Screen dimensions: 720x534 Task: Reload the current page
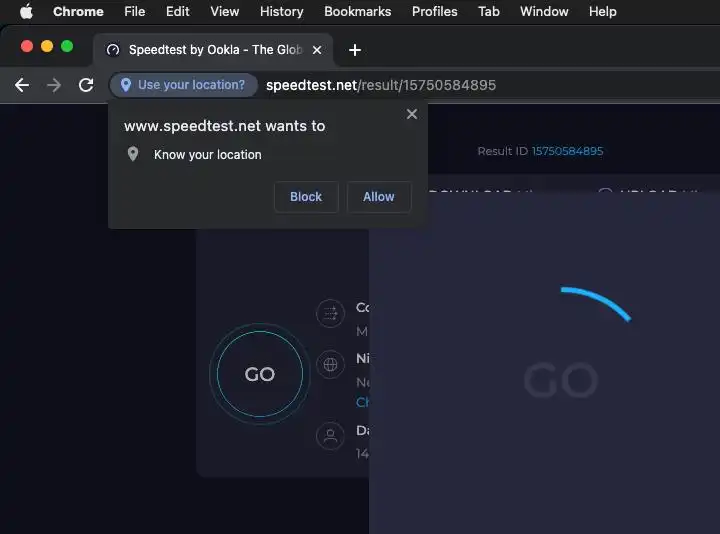pyautogui.click(x=86, y=85)
